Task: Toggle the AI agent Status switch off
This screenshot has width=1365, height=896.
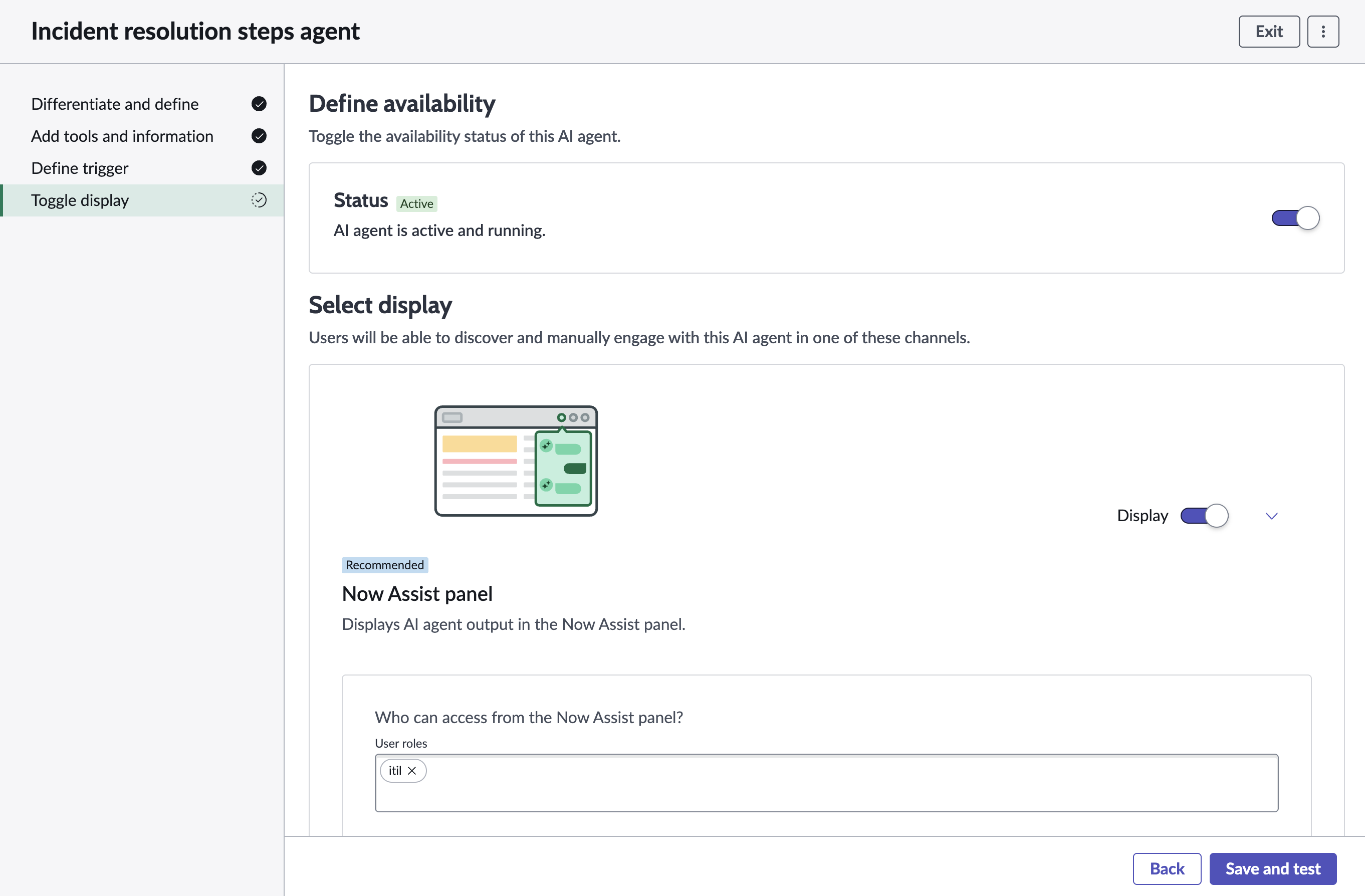Action: (x=1295, y=218)
